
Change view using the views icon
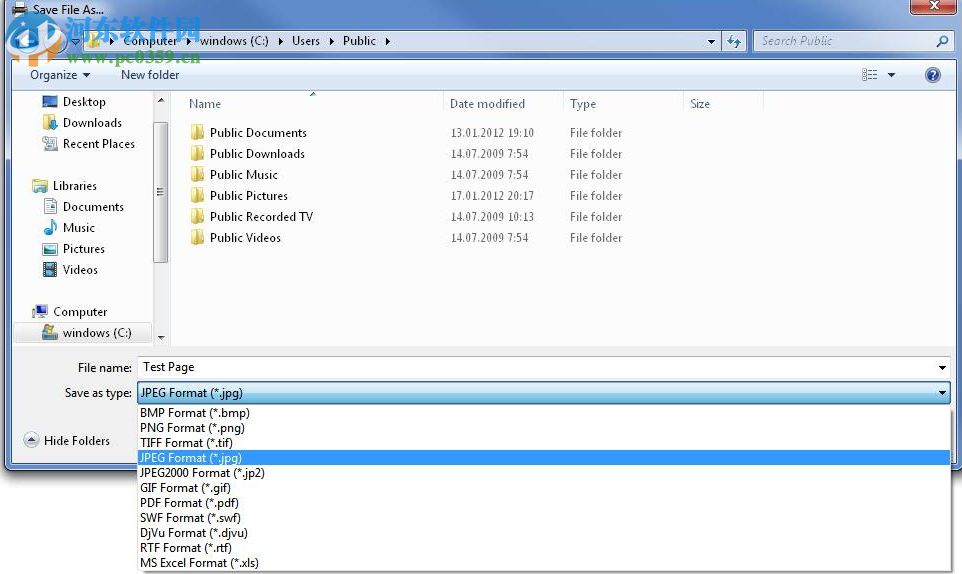pyautogui.click(x=869, y=75)
